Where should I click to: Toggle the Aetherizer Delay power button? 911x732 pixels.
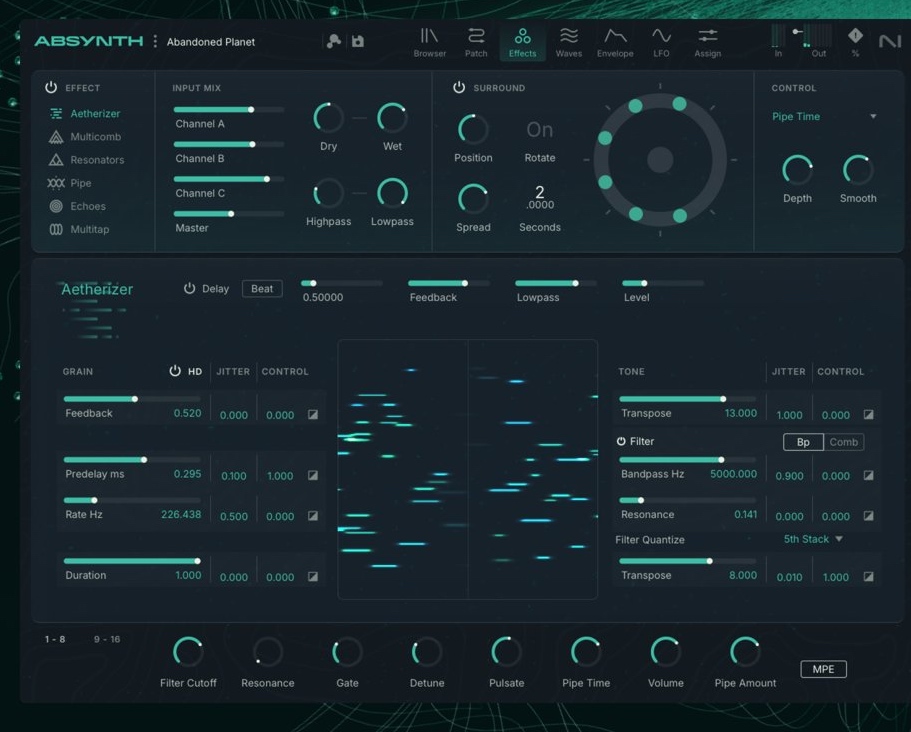pos(189,289)
